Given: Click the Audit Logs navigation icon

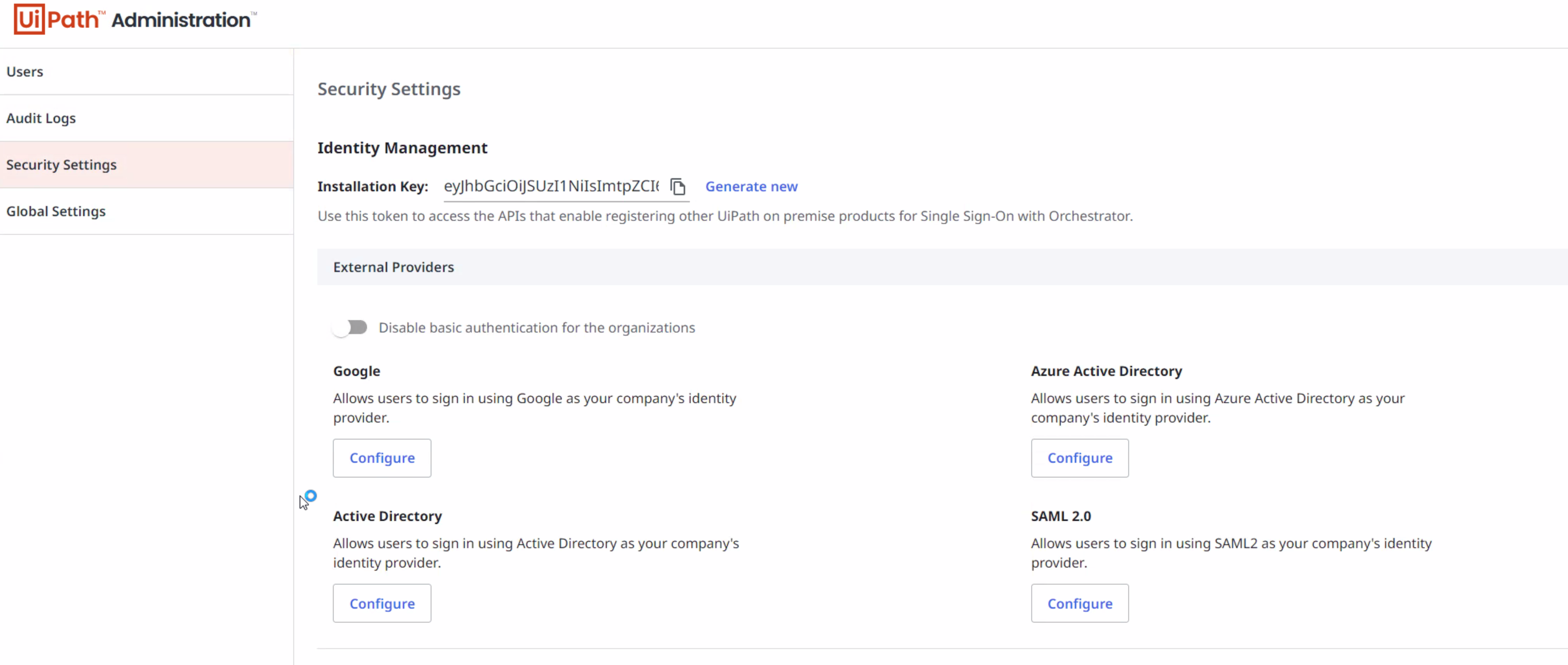Looking at the screenshot, I should [40, 118].
